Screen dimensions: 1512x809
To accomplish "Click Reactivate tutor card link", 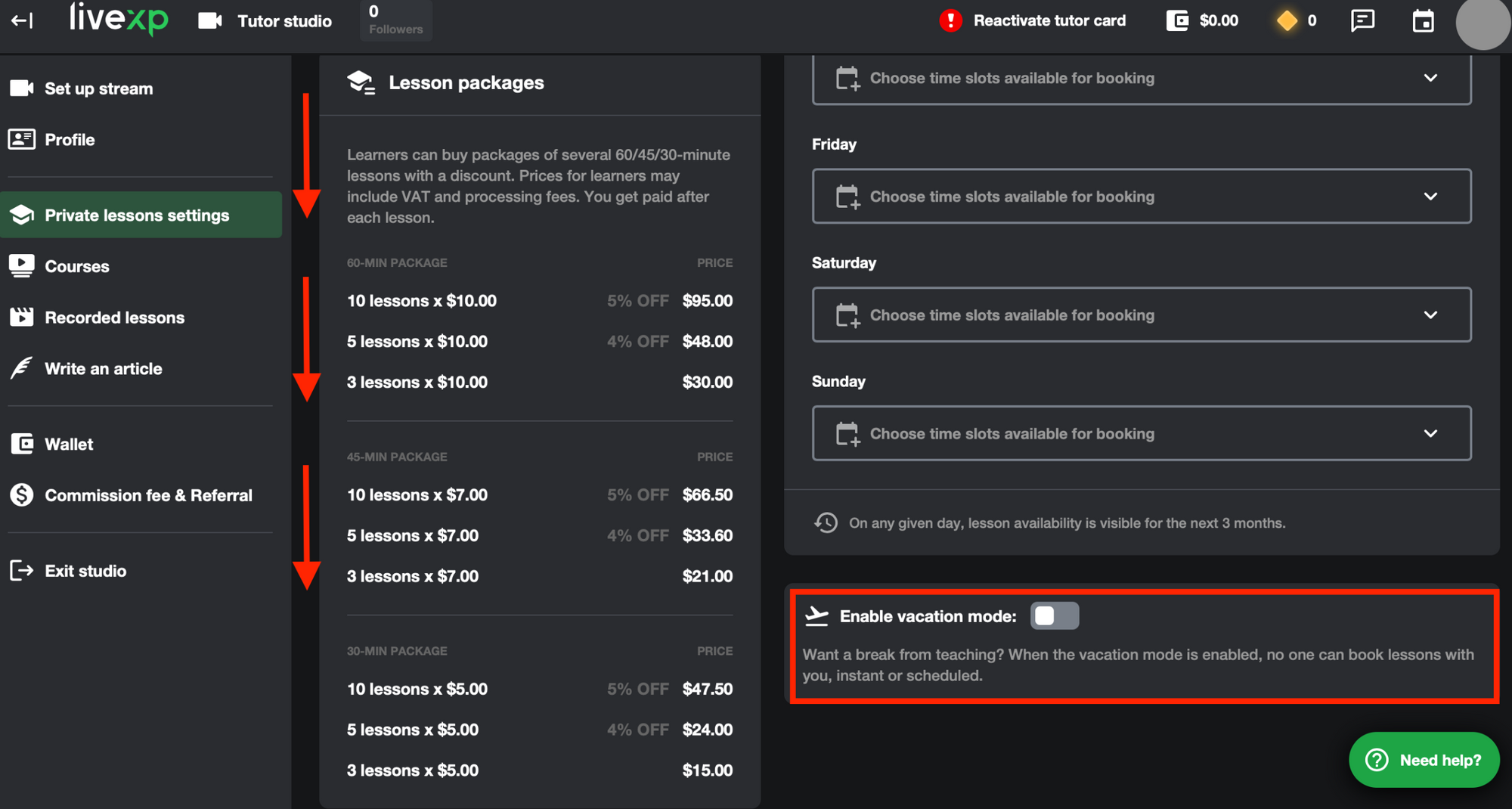I will [1049, 20].
